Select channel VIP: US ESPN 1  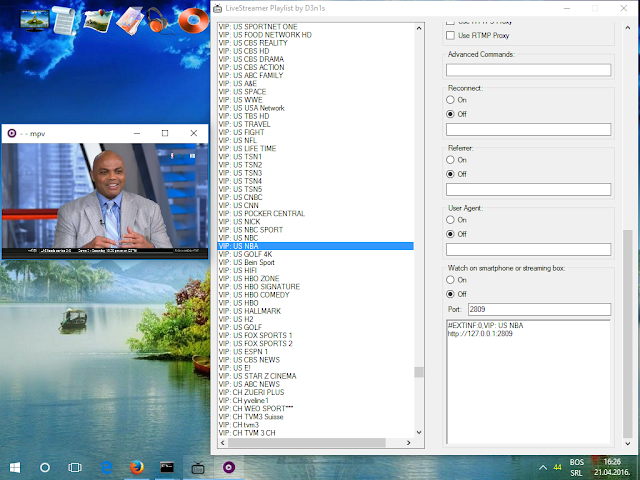click(316, 351)
